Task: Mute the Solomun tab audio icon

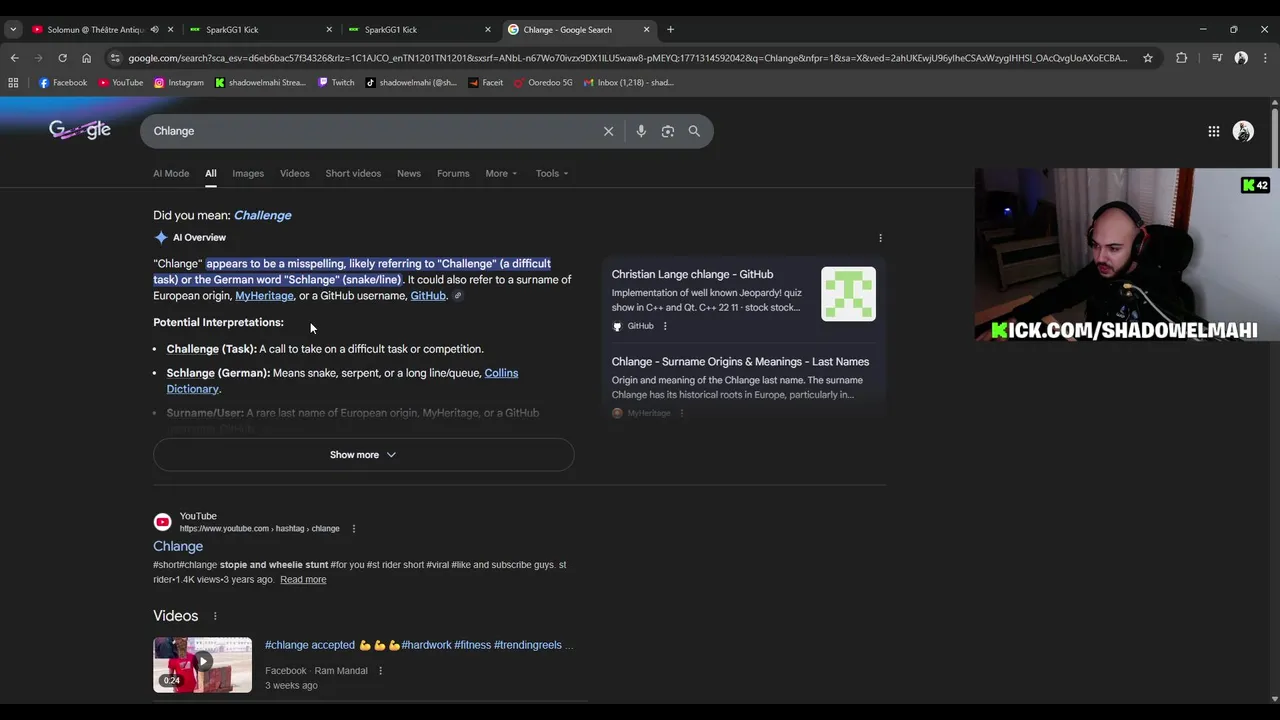Action: point(154,30)
